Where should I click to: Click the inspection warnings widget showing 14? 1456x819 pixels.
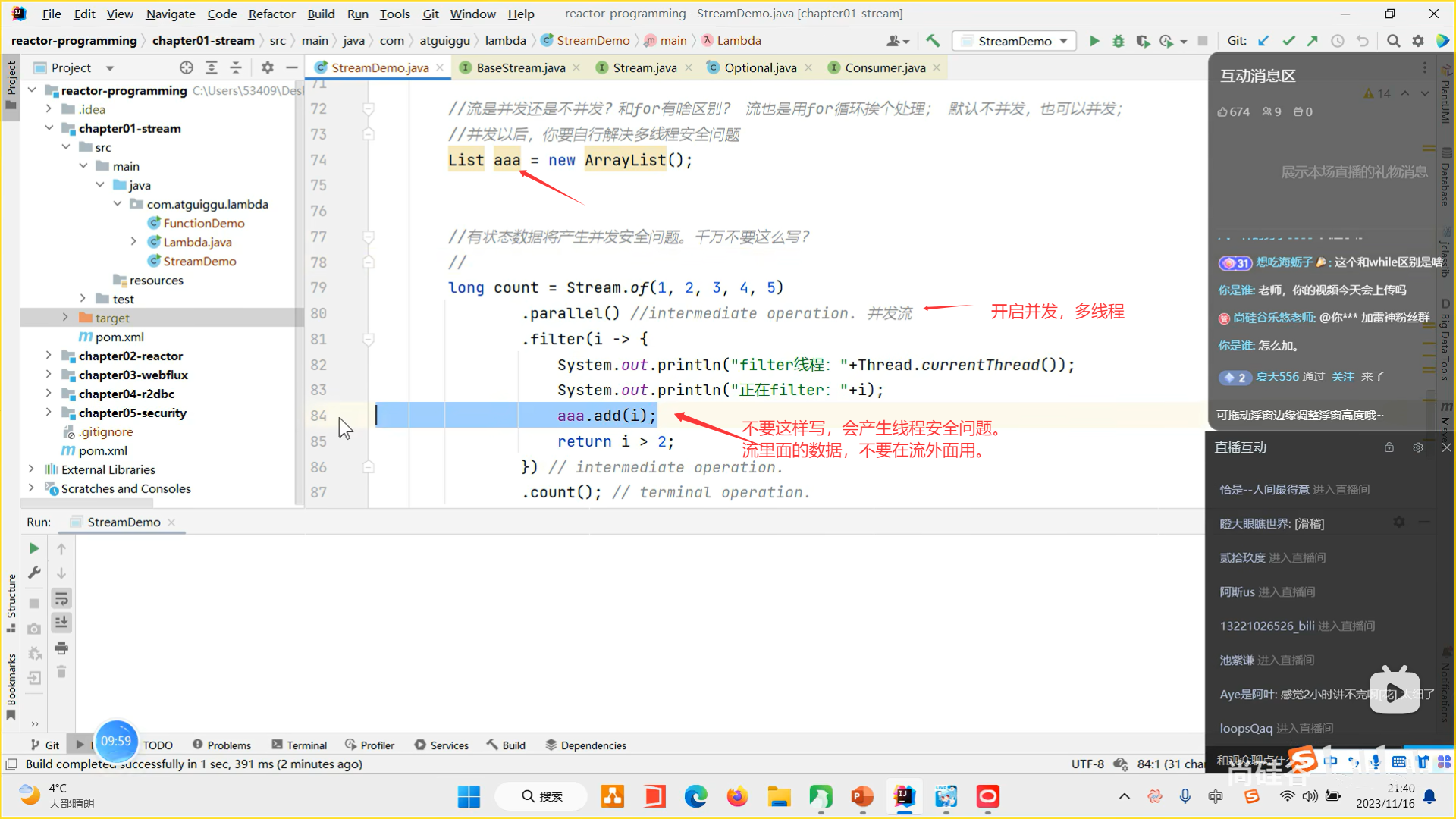[1377, 93]
